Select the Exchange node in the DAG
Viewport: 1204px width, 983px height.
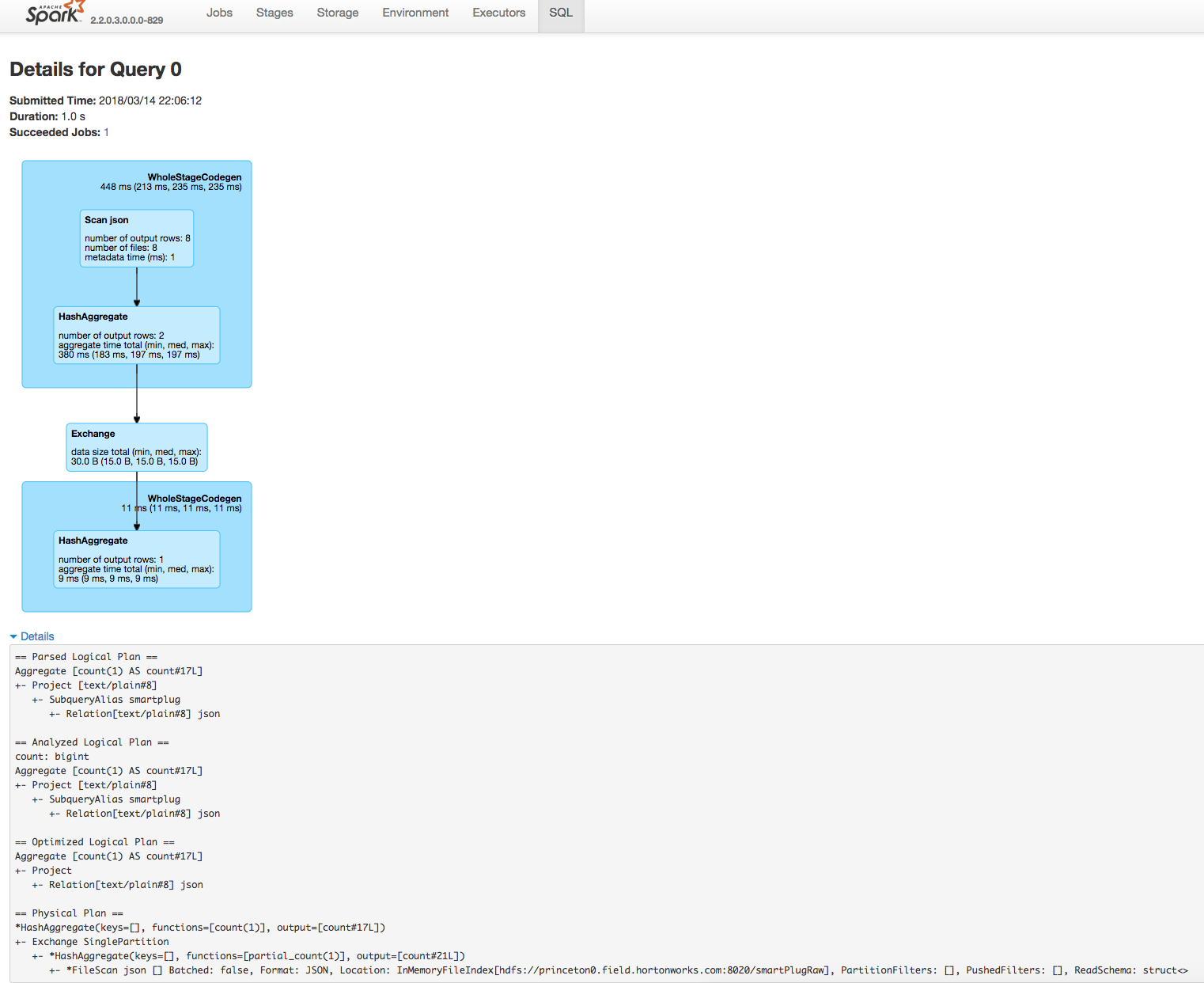(x=136, y=446)
